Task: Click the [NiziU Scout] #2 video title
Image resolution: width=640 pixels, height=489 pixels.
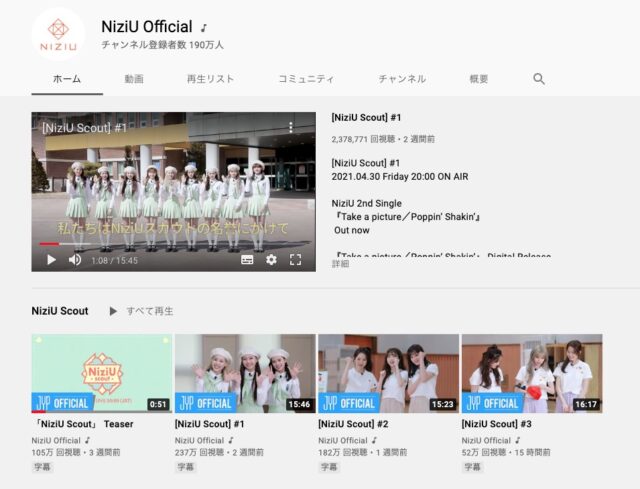Action: pos(353,424)
